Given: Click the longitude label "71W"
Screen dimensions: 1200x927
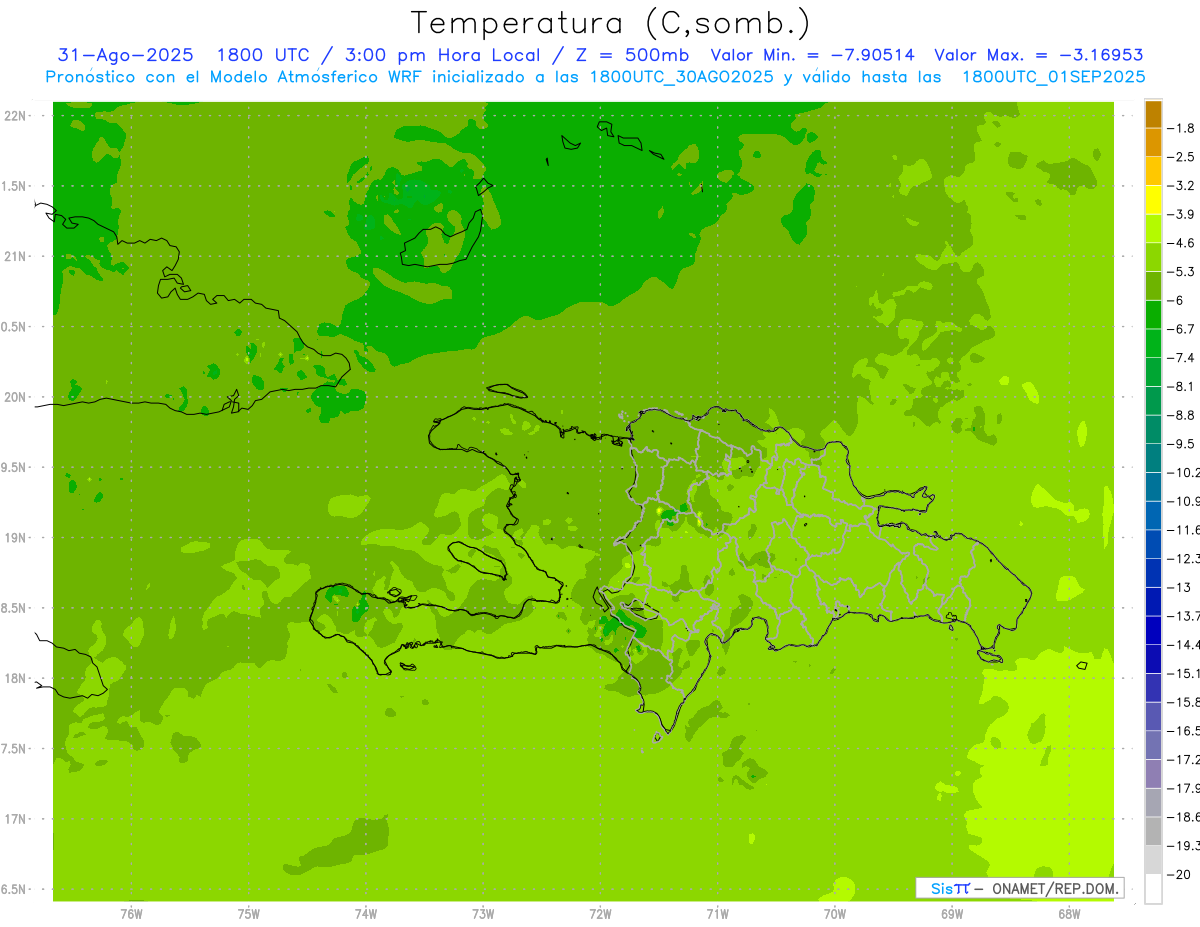Looking at the screenshot, I should coord(717,914).
